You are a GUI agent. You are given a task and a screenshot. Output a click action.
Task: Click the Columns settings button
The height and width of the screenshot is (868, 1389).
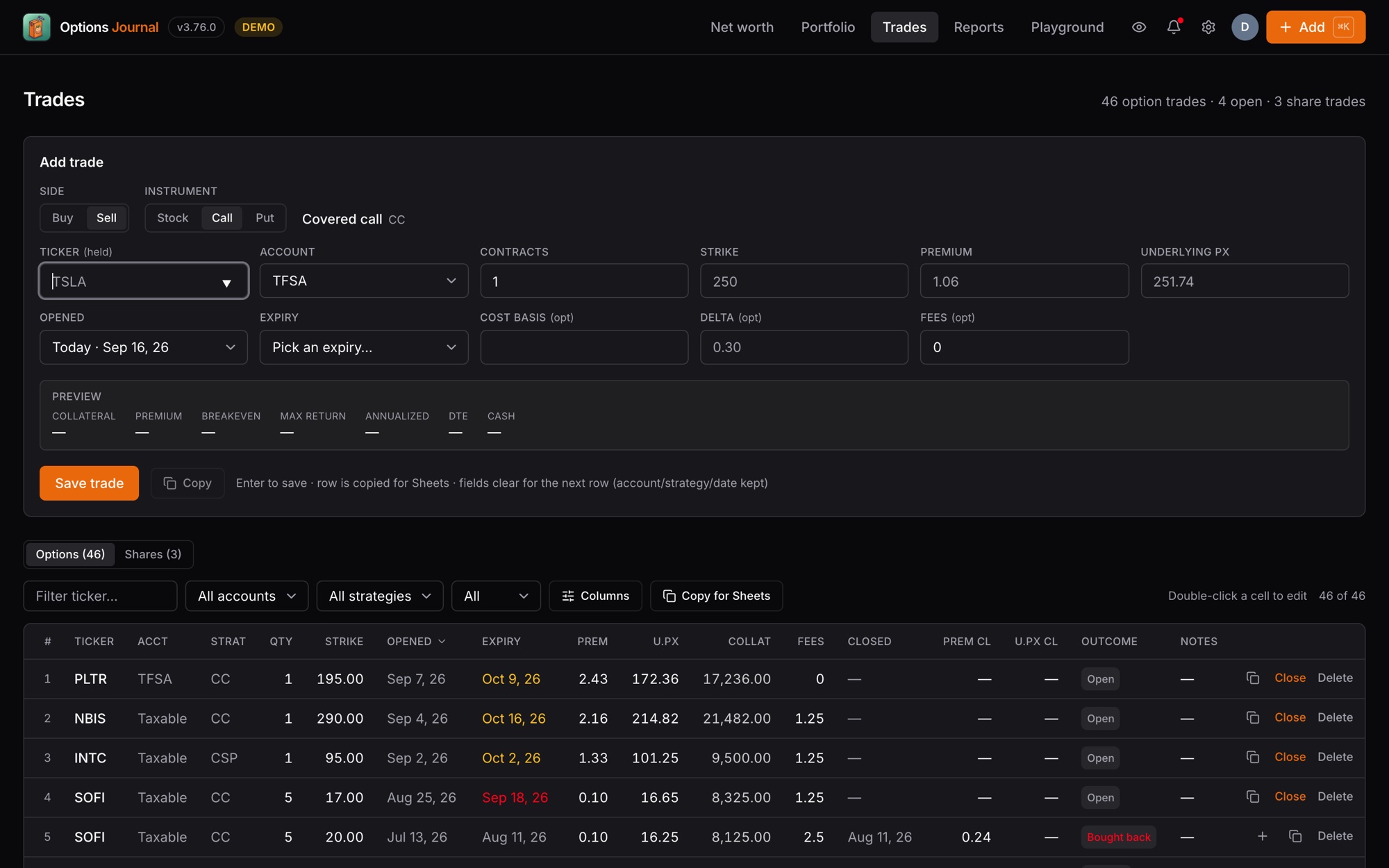tap(595, 596)
